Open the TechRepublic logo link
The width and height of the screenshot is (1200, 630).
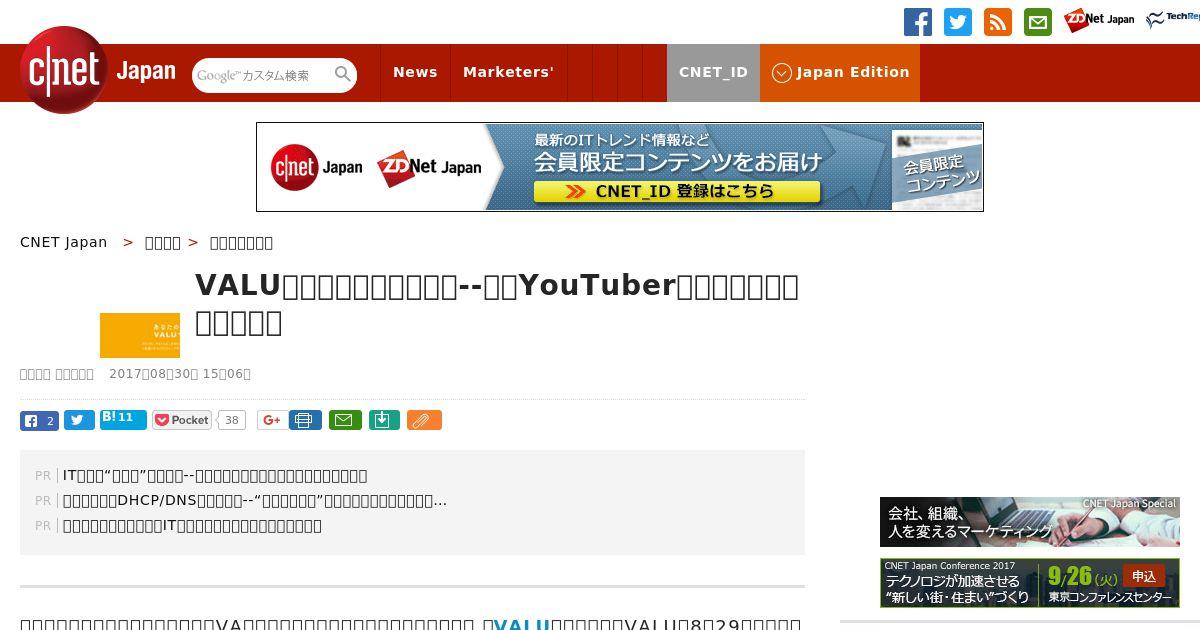point(1172,20)
